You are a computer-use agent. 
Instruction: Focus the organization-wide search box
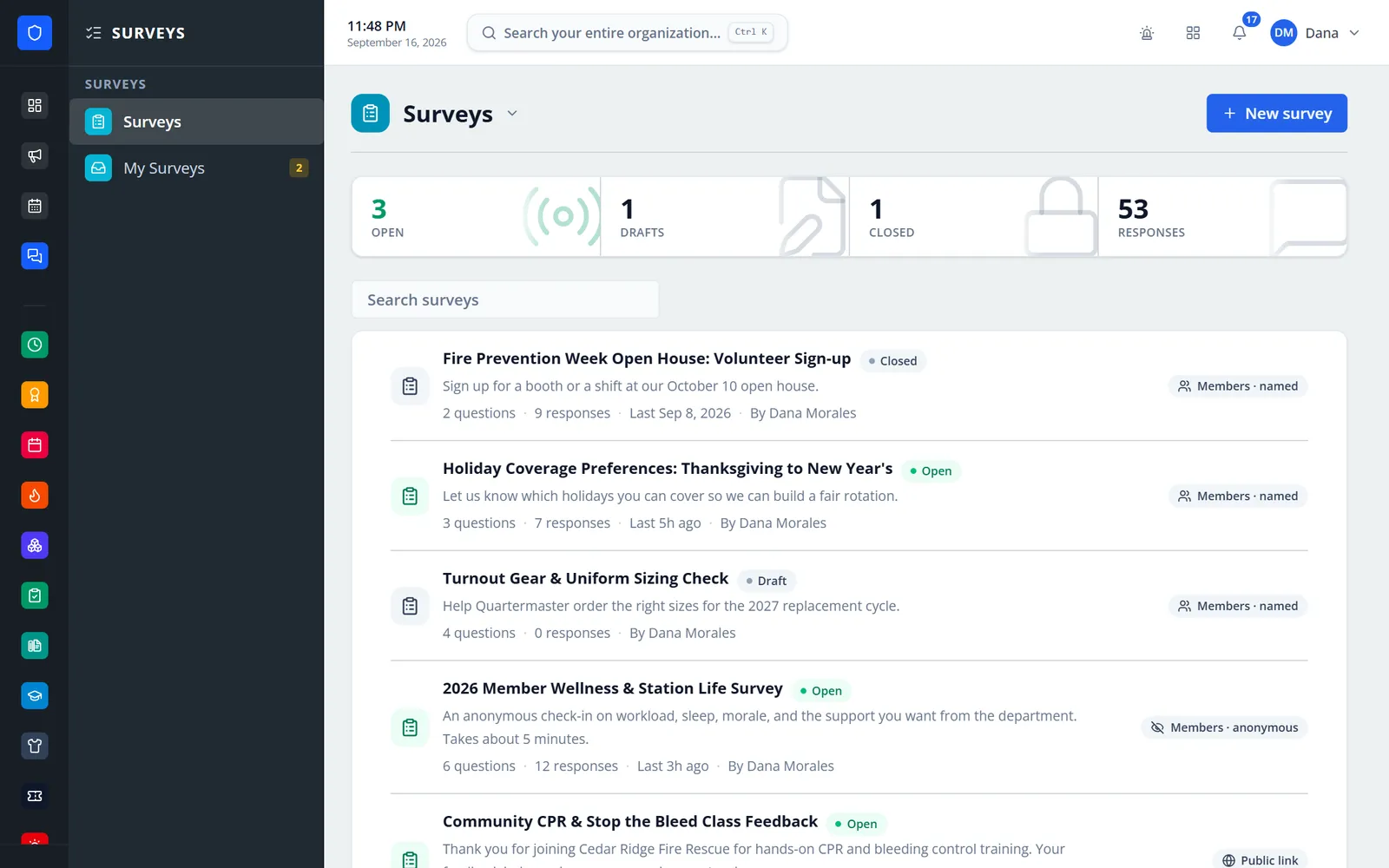tap(627, 33)
